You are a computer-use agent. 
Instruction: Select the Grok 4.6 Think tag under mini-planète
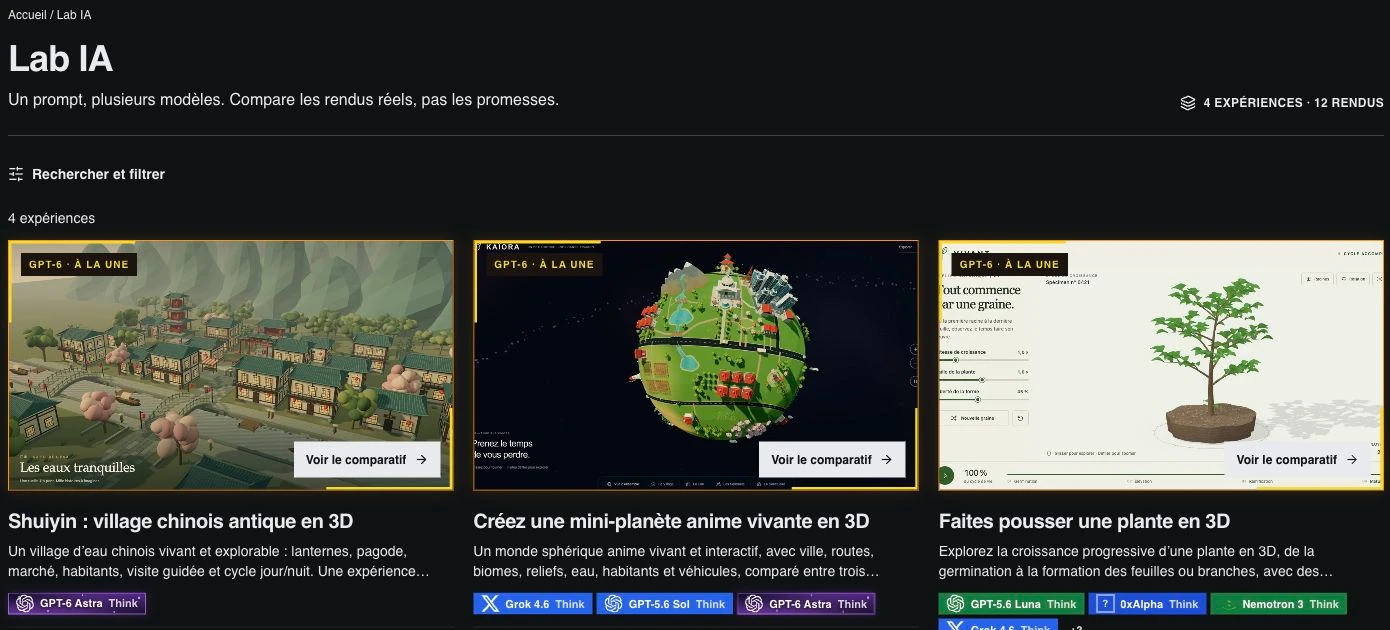click(x=533, y=604)
